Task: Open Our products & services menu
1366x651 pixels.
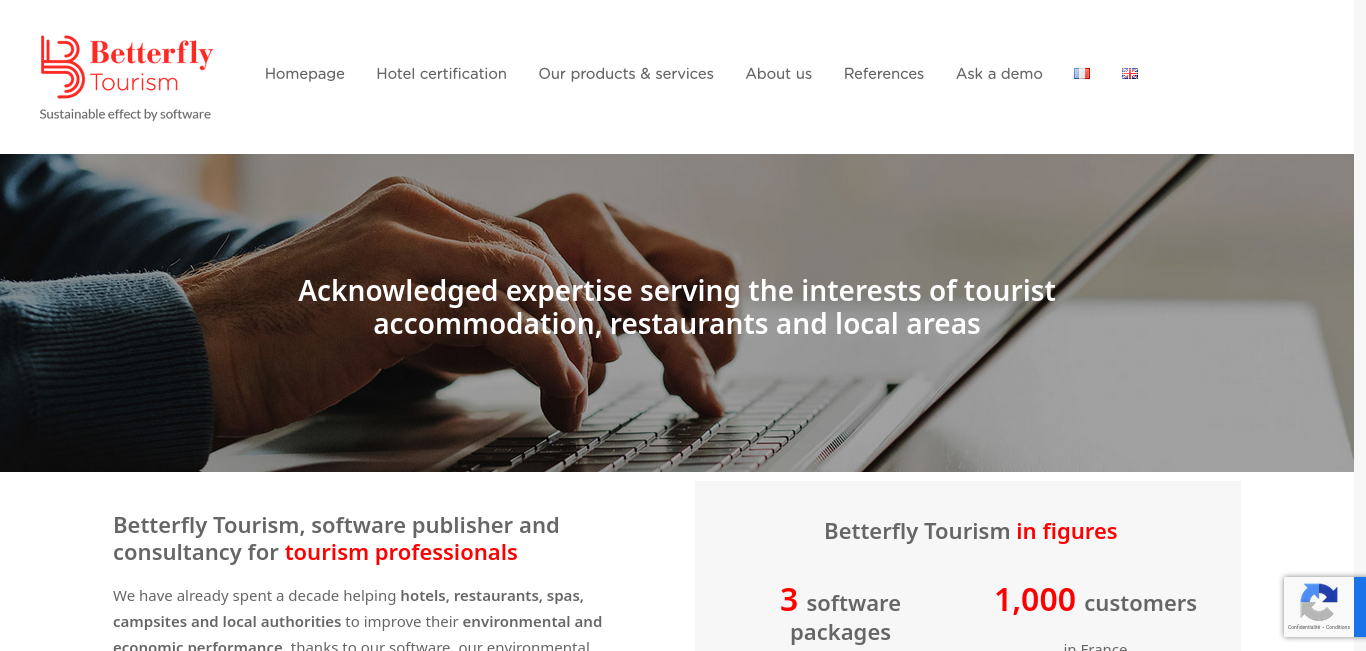Action: point(626,74)
